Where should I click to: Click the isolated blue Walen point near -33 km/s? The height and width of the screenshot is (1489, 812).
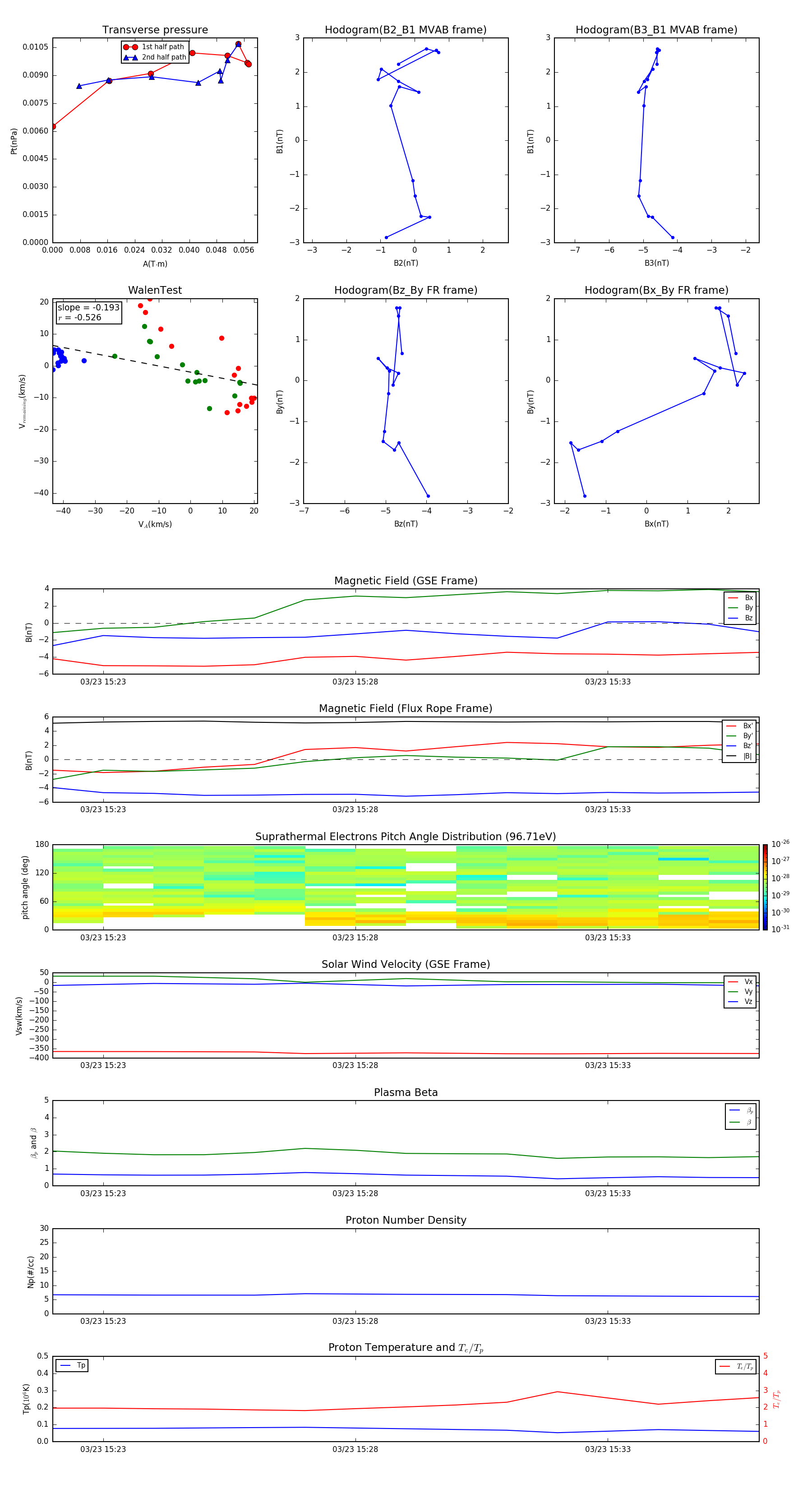click(x=84, y=361)
